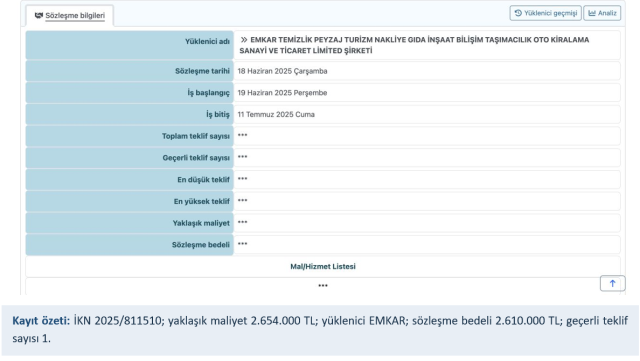This screenshot has width=640, height=361.
Task: Click the handshake icon on the Sözleşme bilgileri tab
Action: (39, 16)
